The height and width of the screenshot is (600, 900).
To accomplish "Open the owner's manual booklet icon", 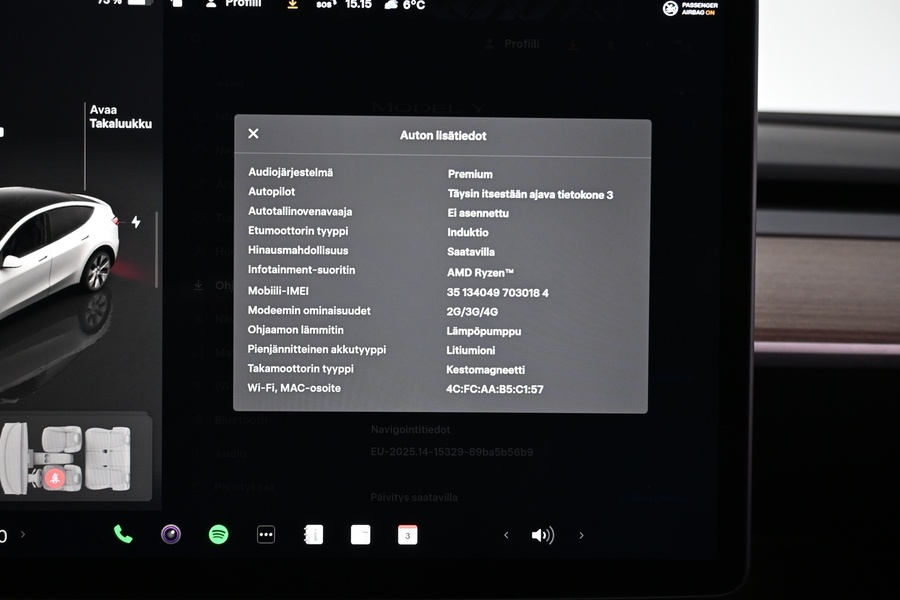I will tap(313, 534).
